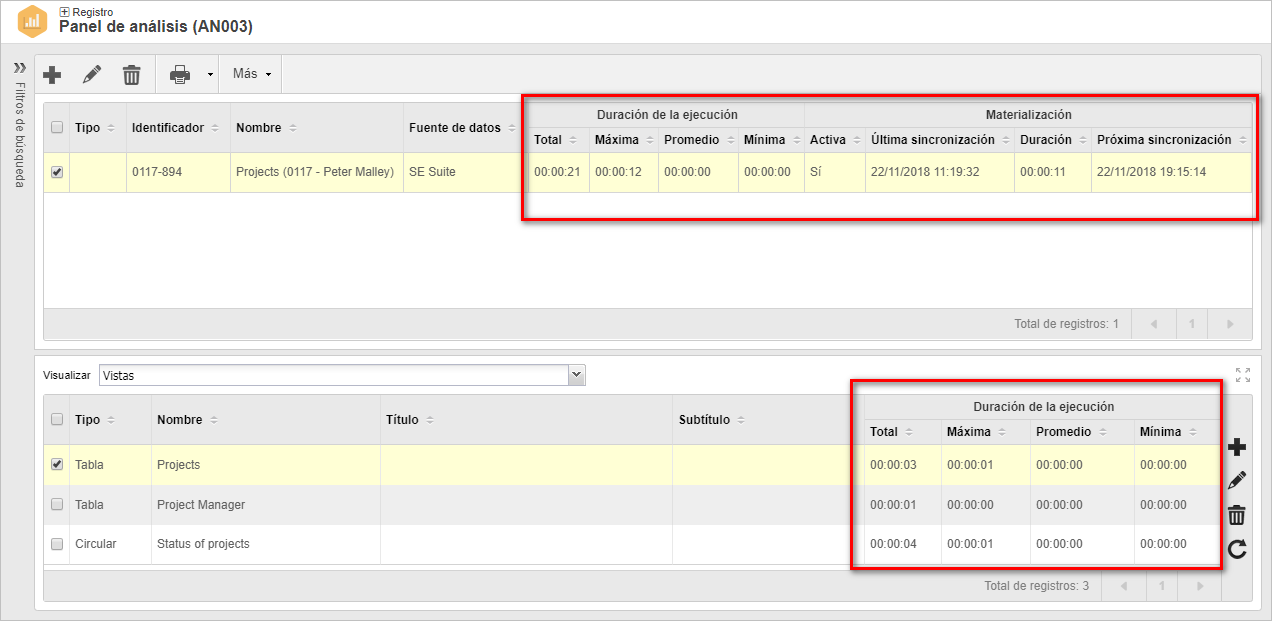Image resolution: width=1272 pixels, height=621 pixels.
Task: Select the 0117-894 identifier cell
Action: (x=178, y=172)
